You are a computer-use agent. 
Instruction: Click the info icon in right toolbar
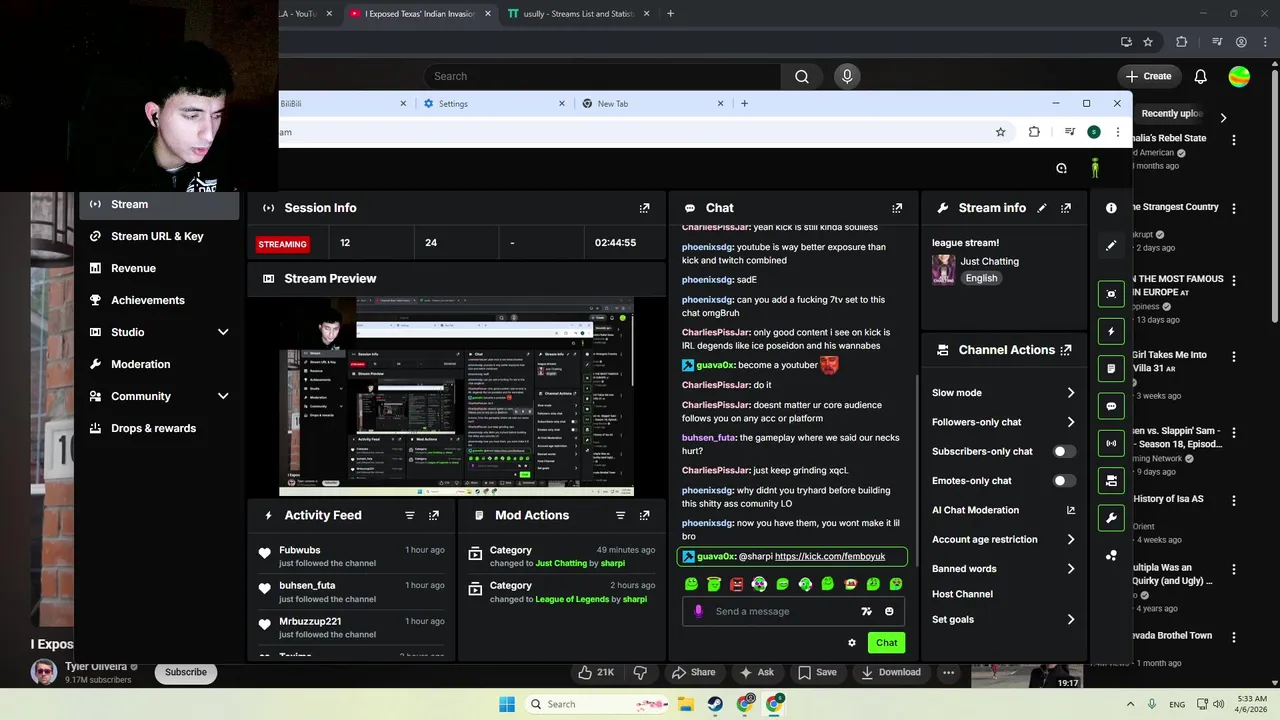tap(1111, 208)
